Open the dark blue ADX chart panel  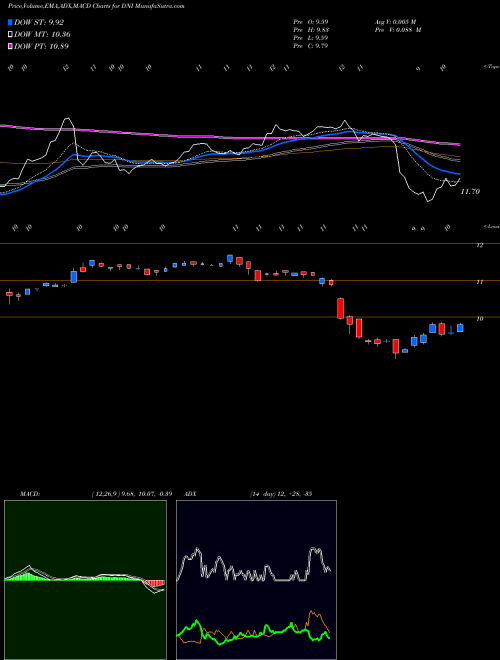256,580
